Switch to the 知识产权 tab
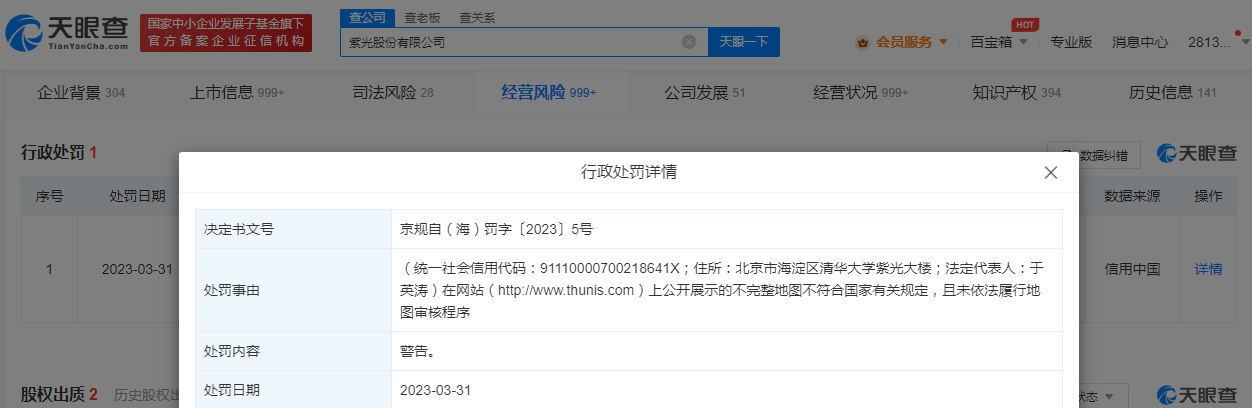 coord(1017,93)
